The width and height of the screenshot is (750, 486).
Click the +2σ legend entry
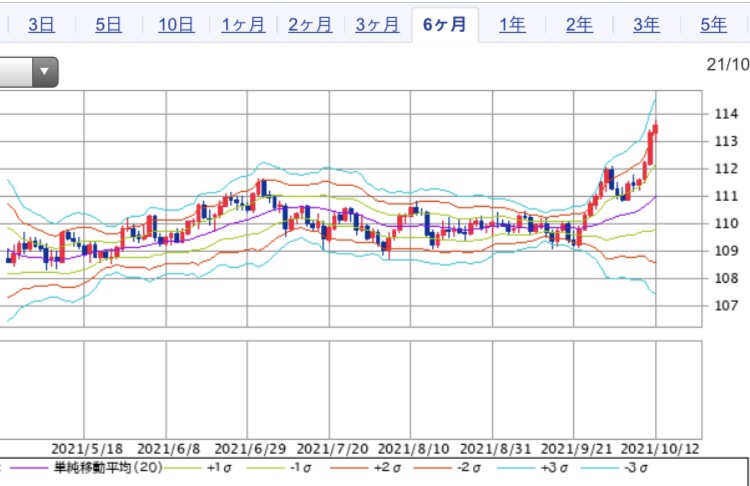(x=387, y=468)
